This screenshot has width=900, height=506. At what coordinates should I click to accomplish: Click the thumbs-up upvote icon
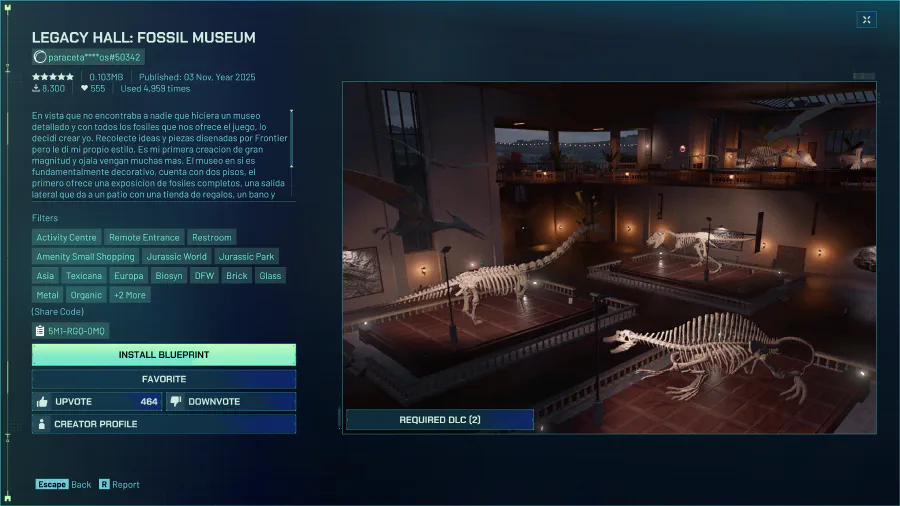pyautogui.click(x=42, y=402)
